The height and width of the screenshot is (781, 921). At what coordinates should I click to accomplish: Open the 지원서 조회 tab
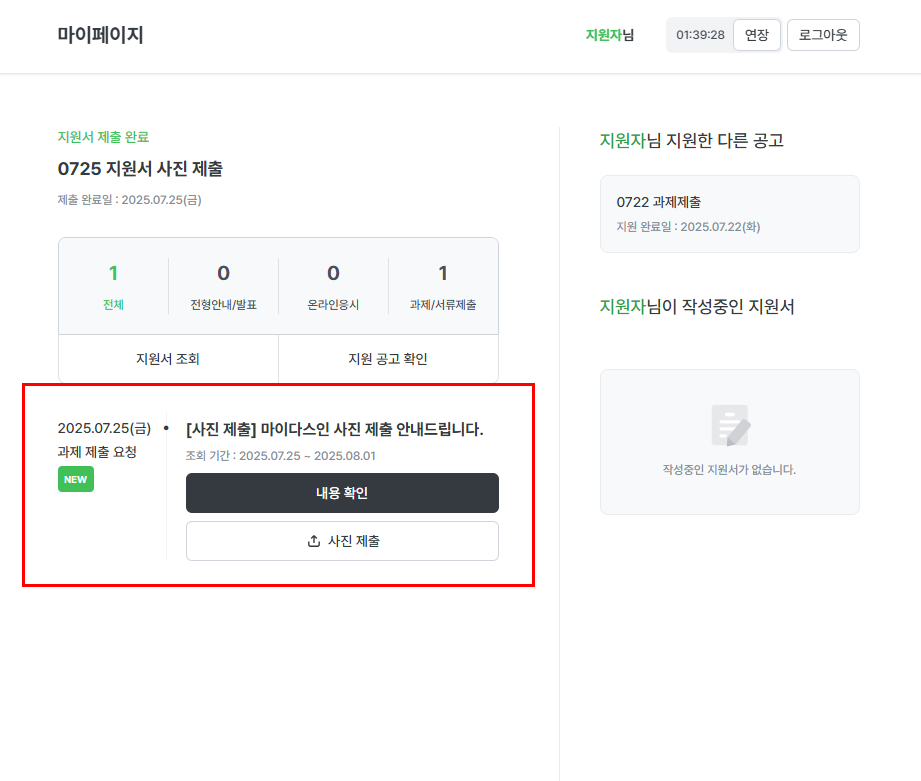pos(167,358)
